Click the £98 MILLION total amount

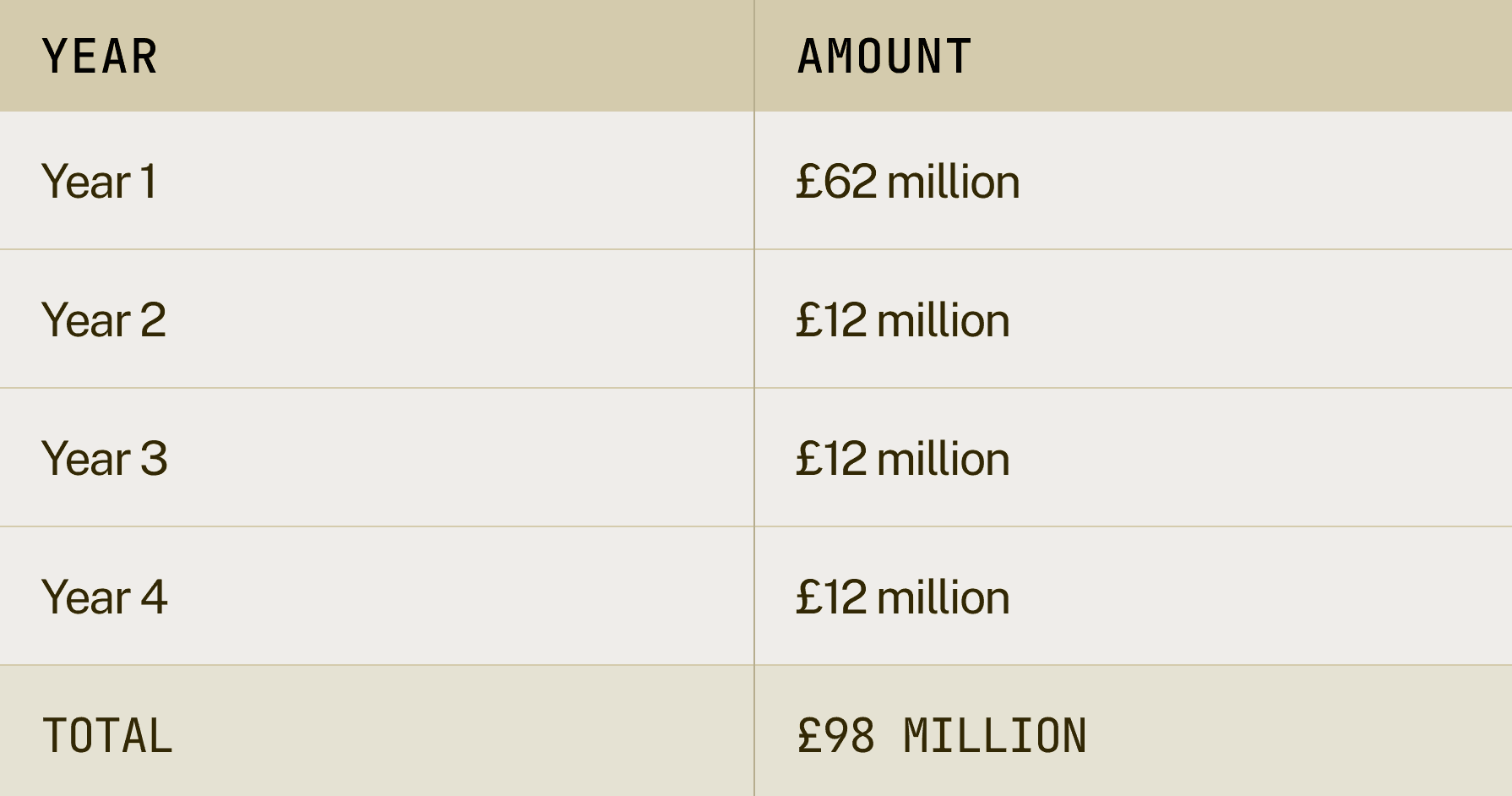tap(942, 735)
